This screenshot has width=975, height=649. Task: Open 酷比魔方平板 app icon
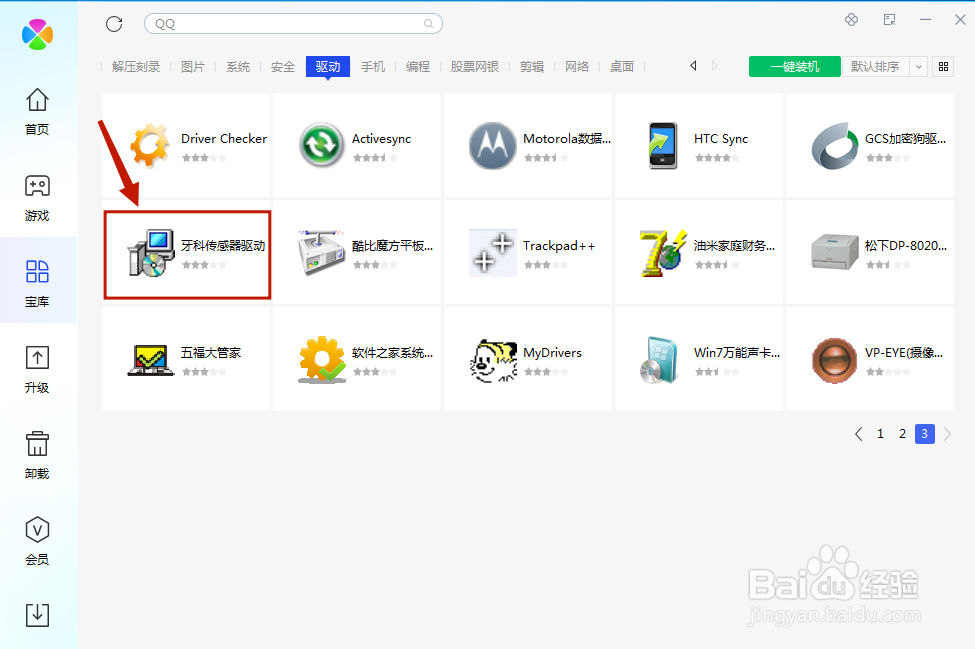click(x=321, y=252)
